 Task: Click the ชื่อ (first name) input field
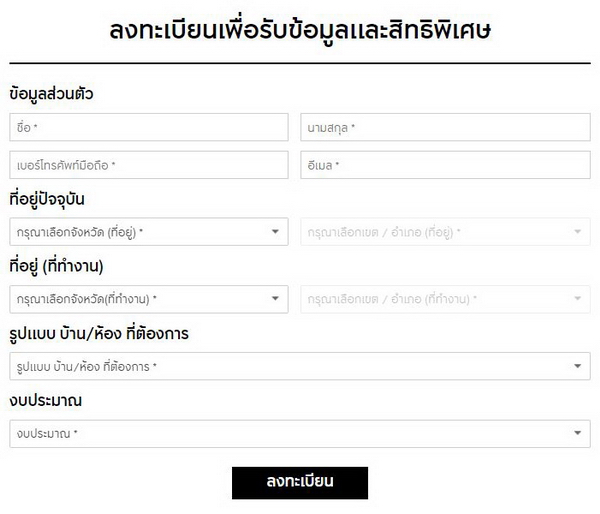coord(148,128)
